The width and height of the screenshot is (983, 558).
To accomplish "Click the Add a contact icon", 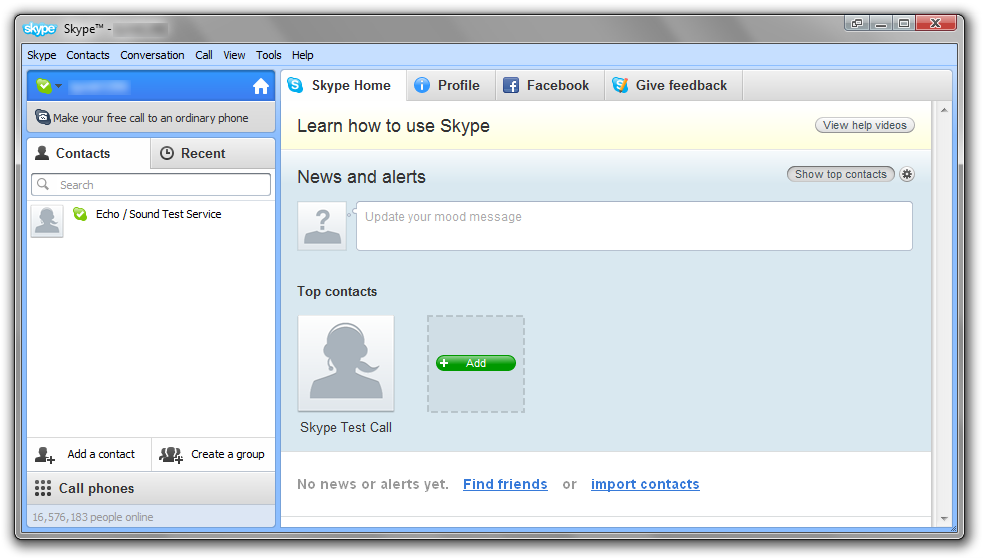I will click(x=46, y=454).
